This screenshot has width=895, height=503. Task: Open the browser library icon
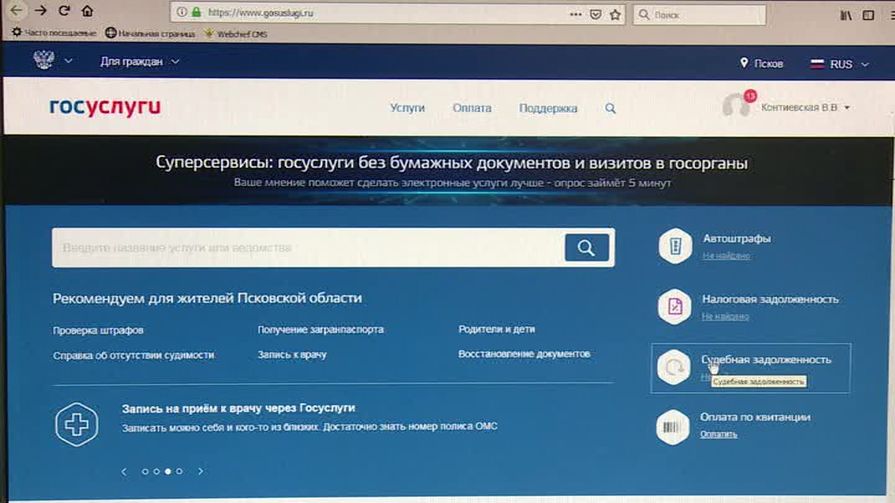point(846,15)
